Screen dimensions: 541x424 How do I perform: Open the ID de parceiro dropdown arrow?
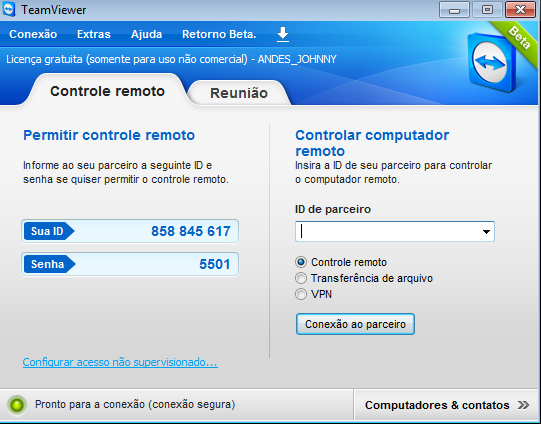(x=486, y=232)
